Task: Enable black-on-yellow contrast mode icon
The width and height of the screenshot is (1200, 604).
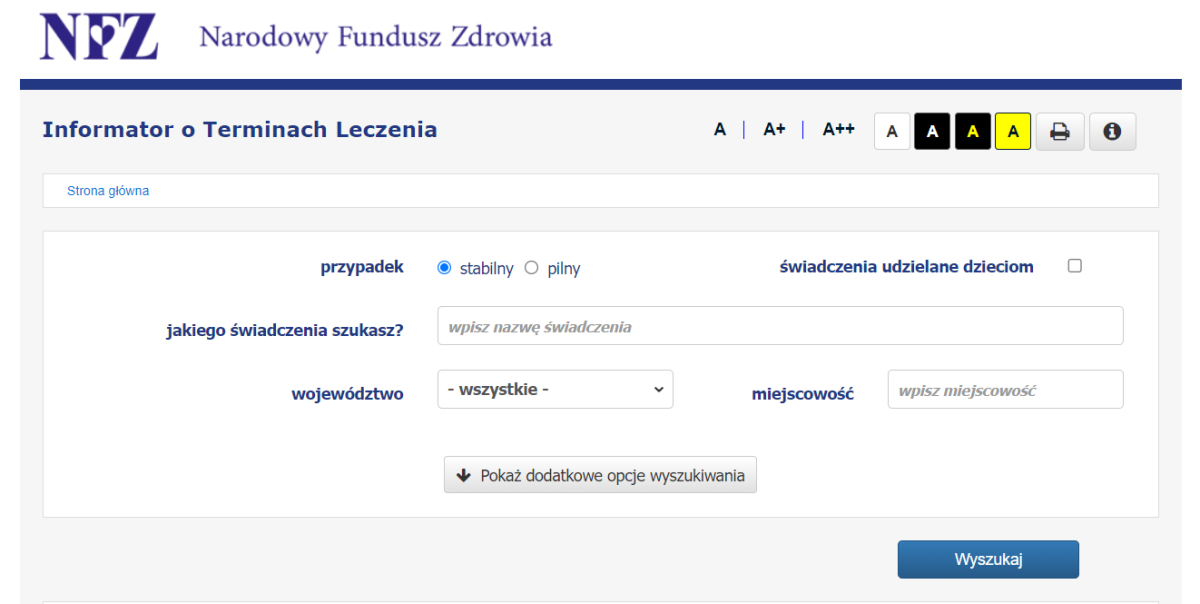Action: tap(1012, 131)
